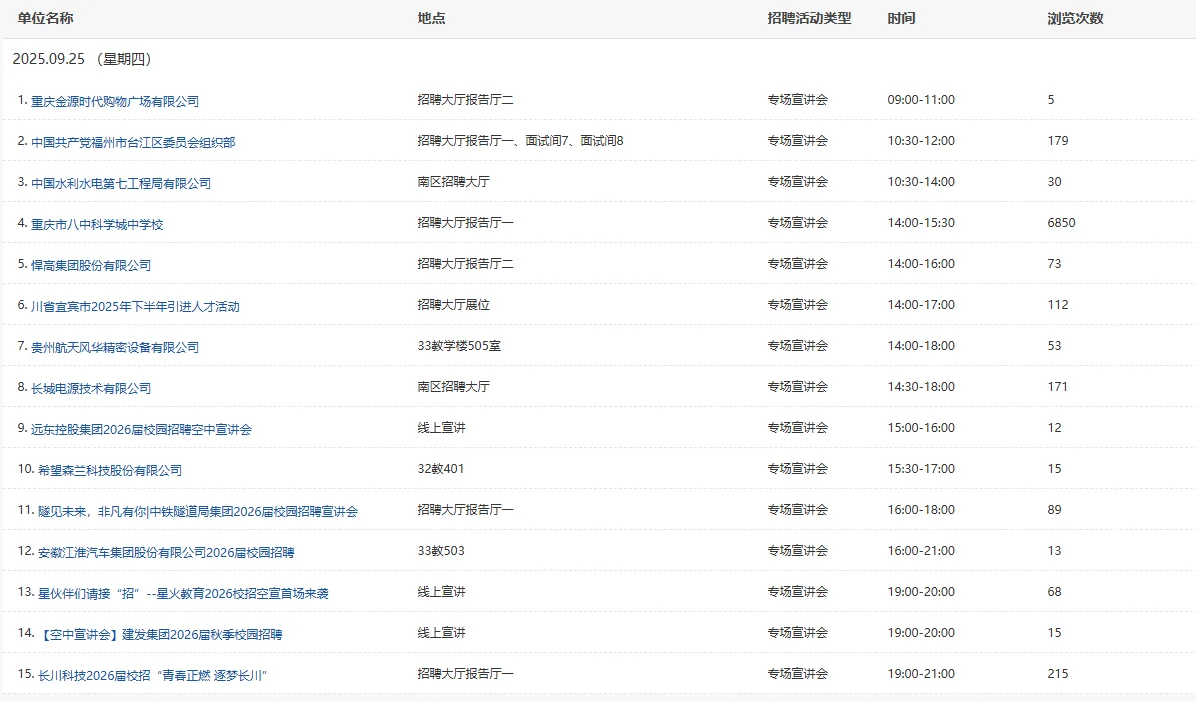Click the 时间 column header
Screen dimensions: 1196x702
[x=901, y=18]
